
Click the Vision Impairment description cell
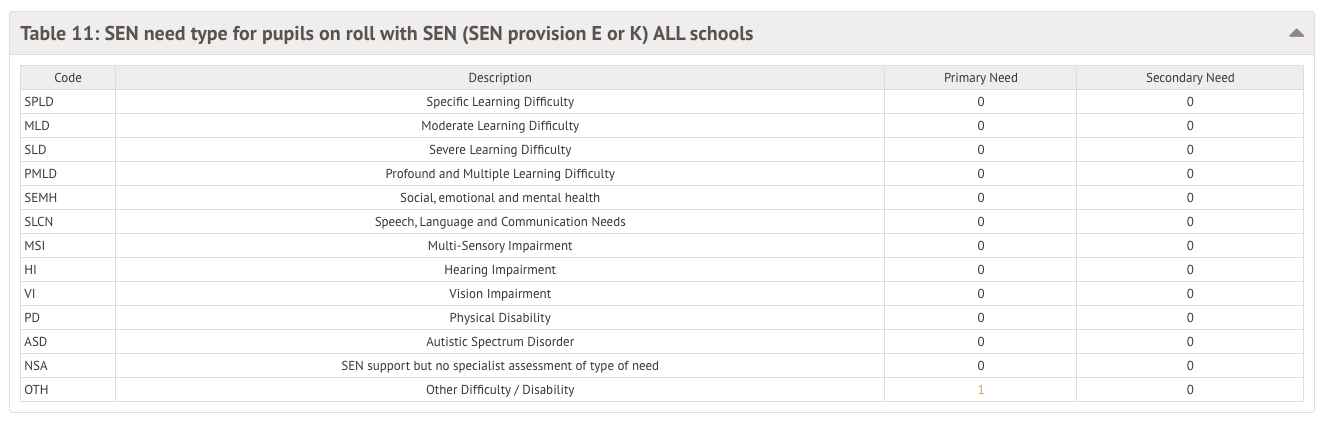point(500,294)
